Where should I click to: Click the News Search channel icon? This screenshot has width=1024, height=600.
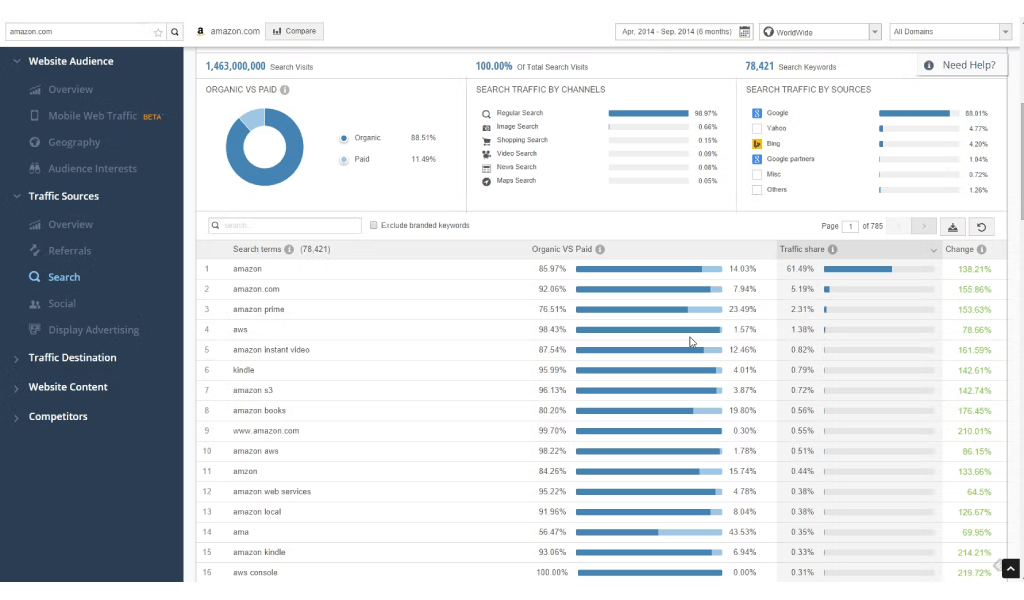tap(486, 168)
